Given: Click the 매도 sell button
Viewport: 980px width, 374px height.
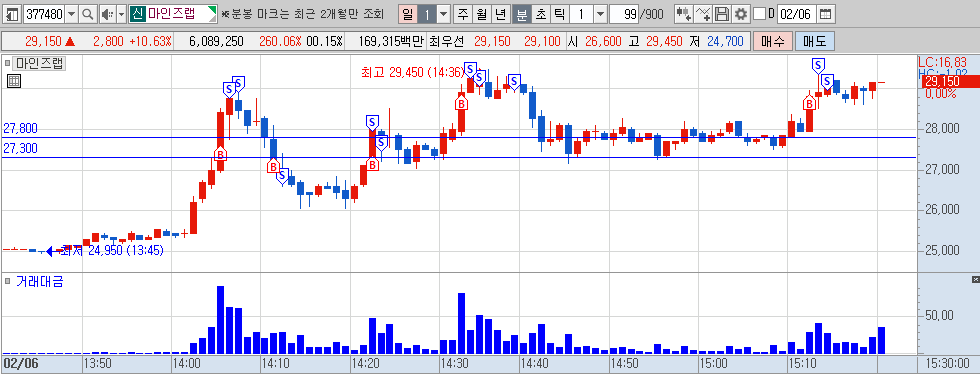Looking at the screenshot, I should [x=814, y=42].
